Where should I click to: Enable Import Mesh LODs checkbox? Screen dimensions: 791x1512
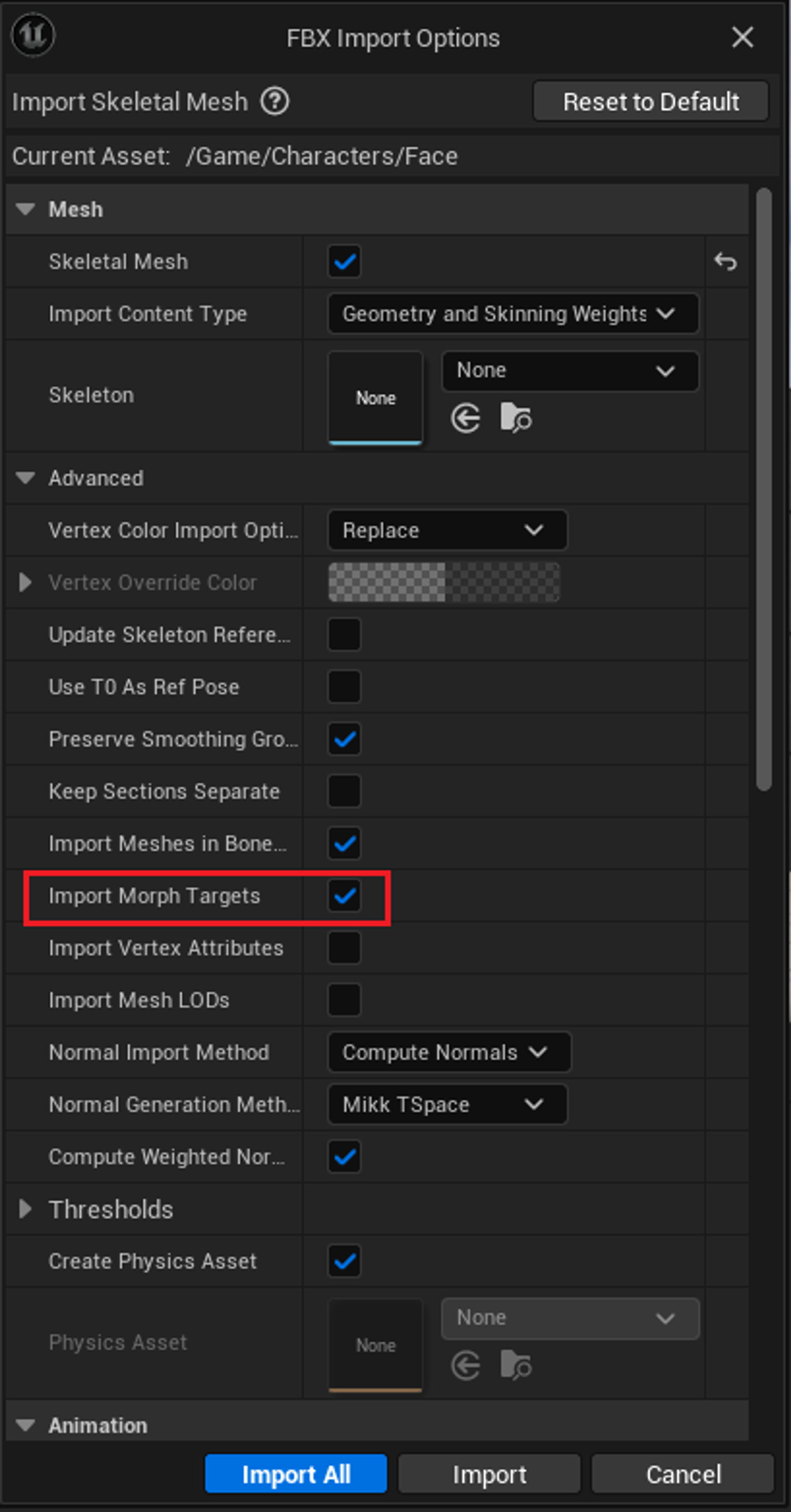click(x=344, y=1000)
